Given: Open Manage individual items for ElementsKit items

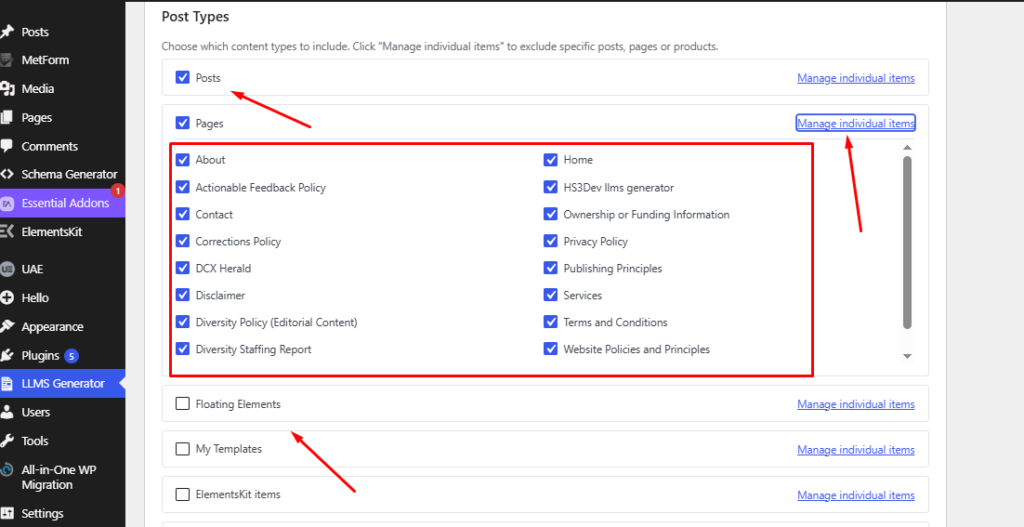Looking at the screenshot, I should [856, 495].
